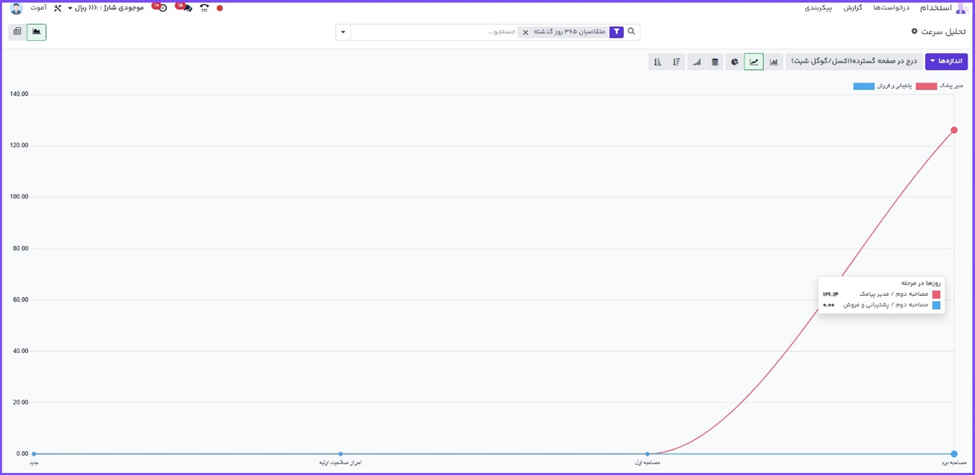The width and height of the screenshot is (975, 475).
Task: Click insert in spreadsheet (اکسل/گوگل شیت) button
Action: (x=853, y=61)
